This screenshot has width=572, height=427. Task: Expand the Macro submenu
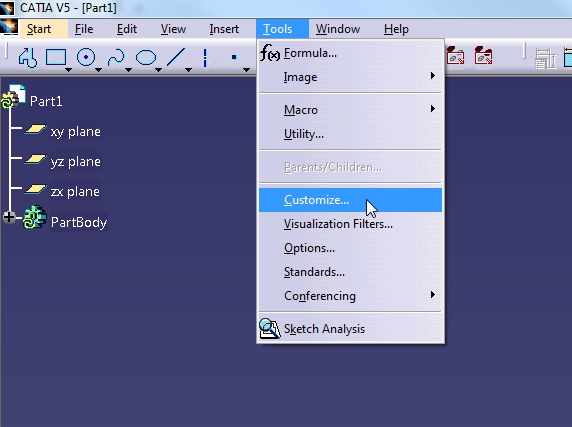tap(350, 110)
